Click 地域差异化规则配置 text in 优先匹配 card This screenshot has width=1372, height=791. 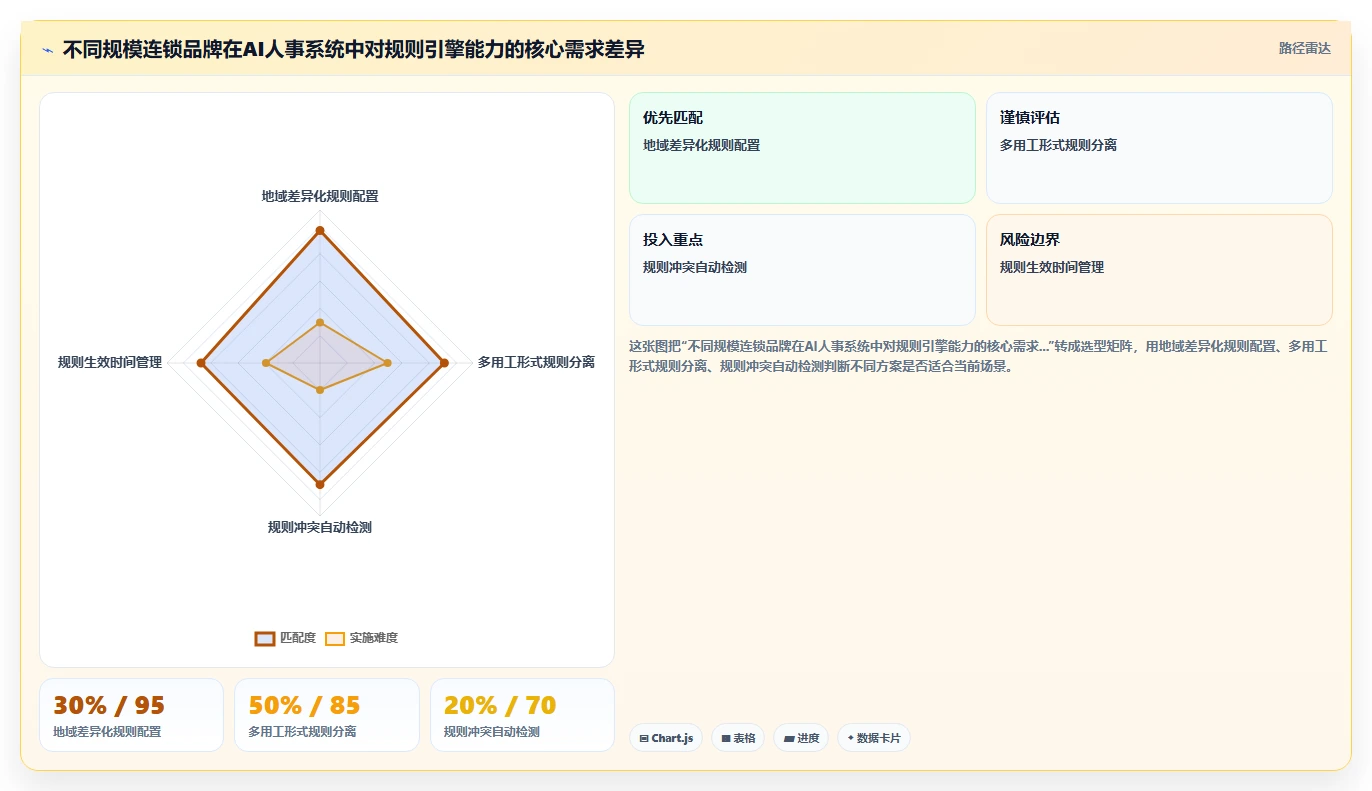tap(702, 145)
